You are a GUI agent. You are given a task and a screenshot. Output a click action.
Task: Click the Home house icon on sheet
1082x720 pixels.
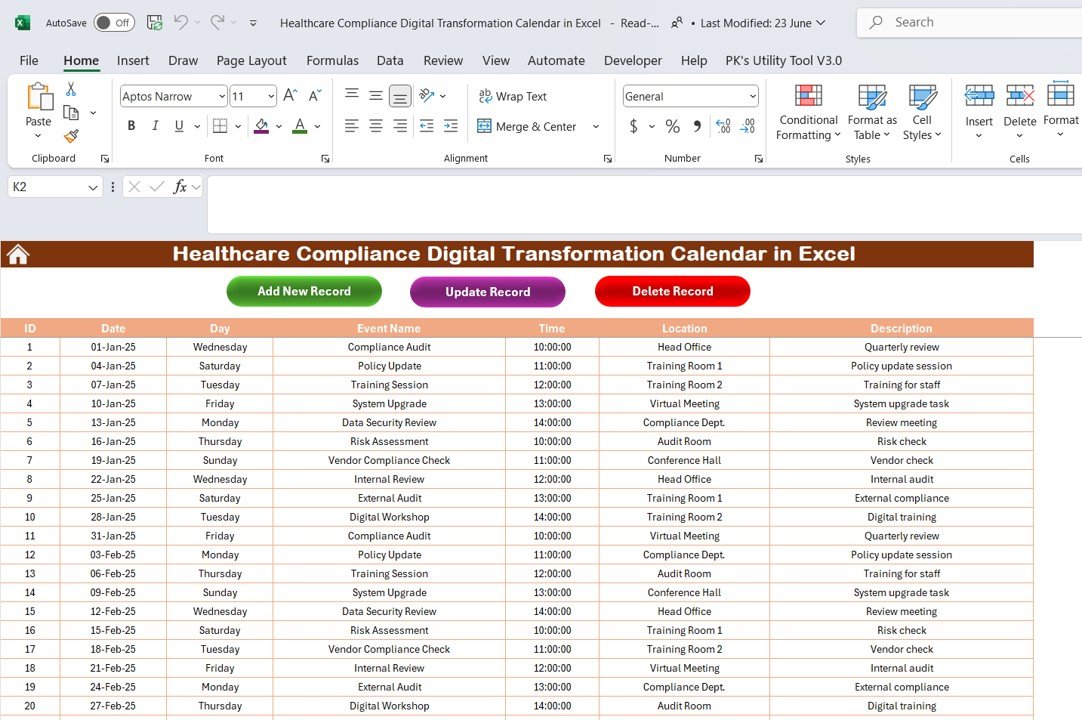click(18, 255)
